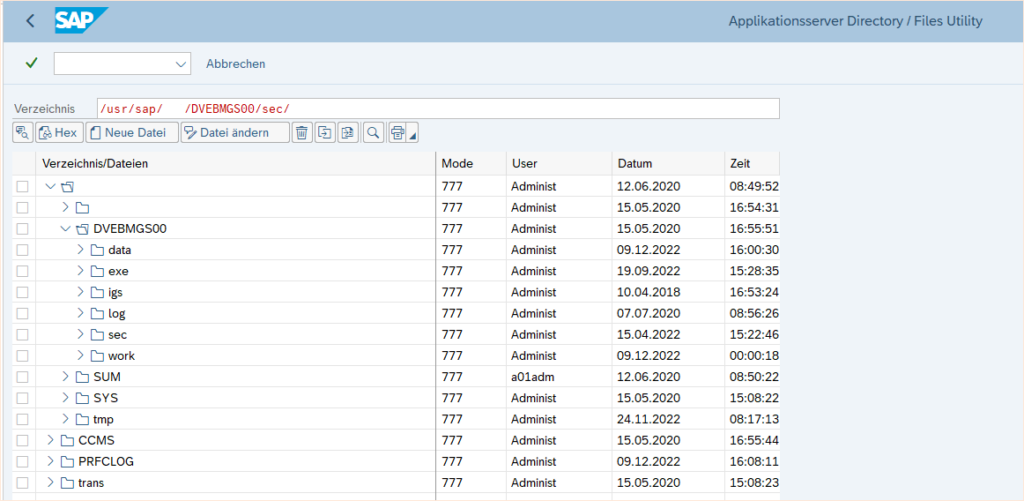The width and height of the screenshot is (1024, 501).
Task: Click the Abbrechen link
Action: (x=236, y=64)
